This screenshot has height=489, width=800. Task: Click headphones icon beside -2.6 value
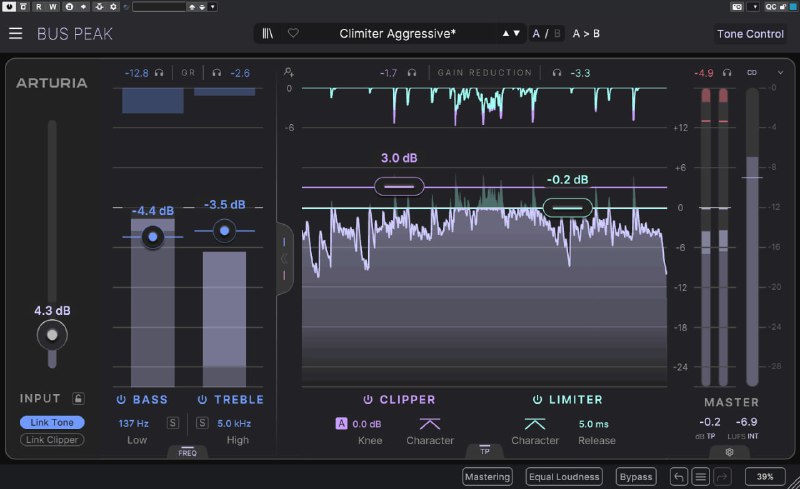[x=216, y=73]
